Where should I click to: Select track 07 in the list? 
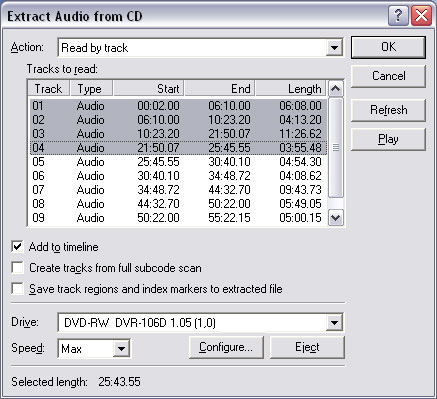click(178, 190)
